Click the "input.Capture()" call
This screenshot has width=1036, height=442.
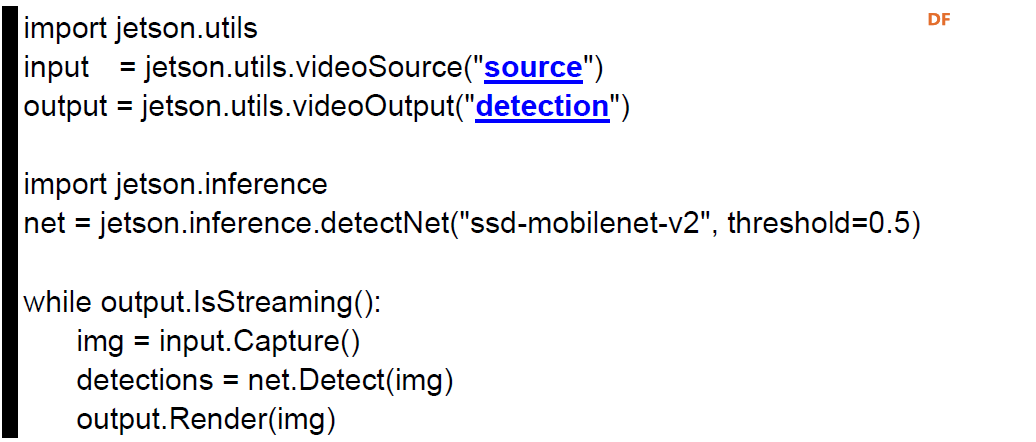click(x=258, y=342)
